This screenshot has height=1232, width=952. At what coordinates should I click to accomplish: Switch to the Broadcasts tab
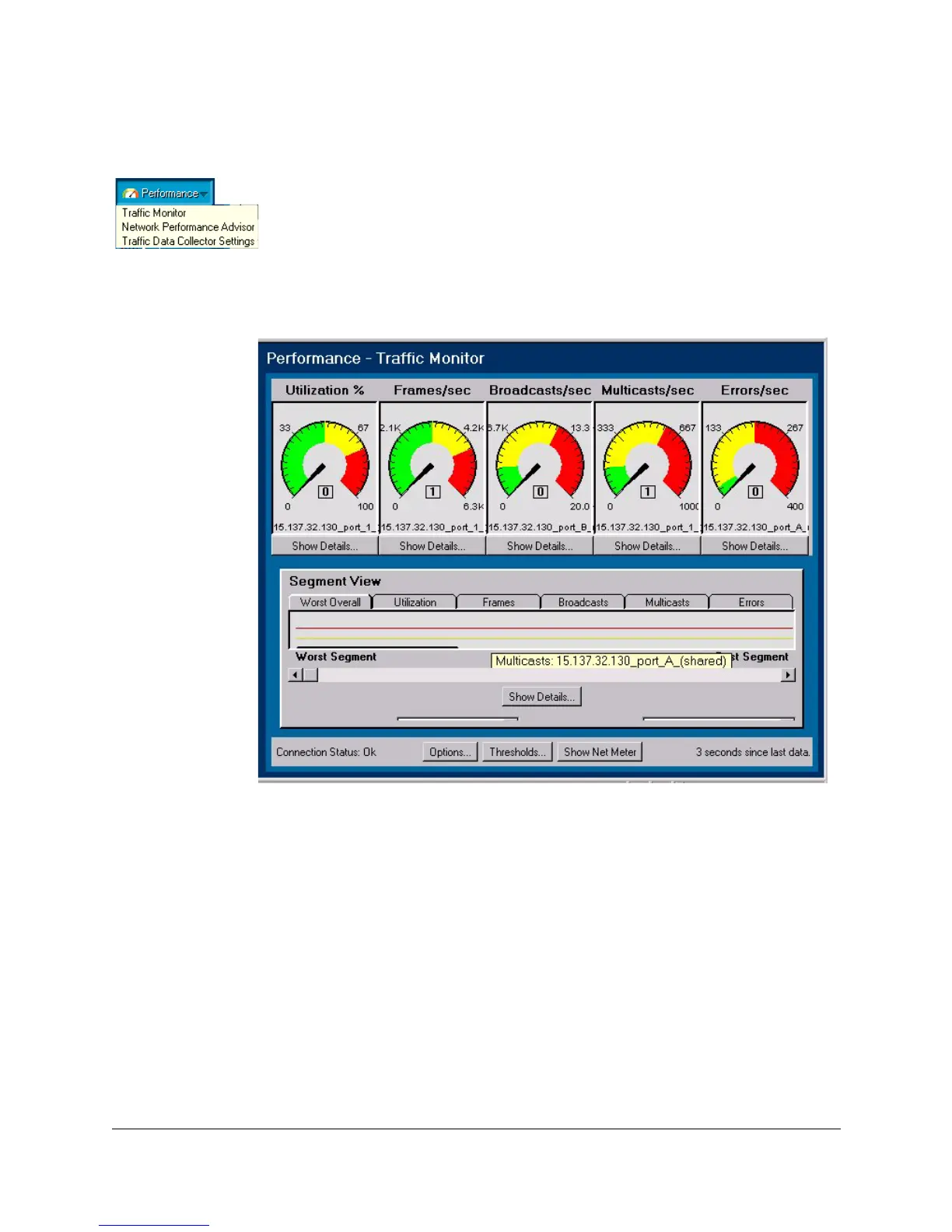pos(583,602)
